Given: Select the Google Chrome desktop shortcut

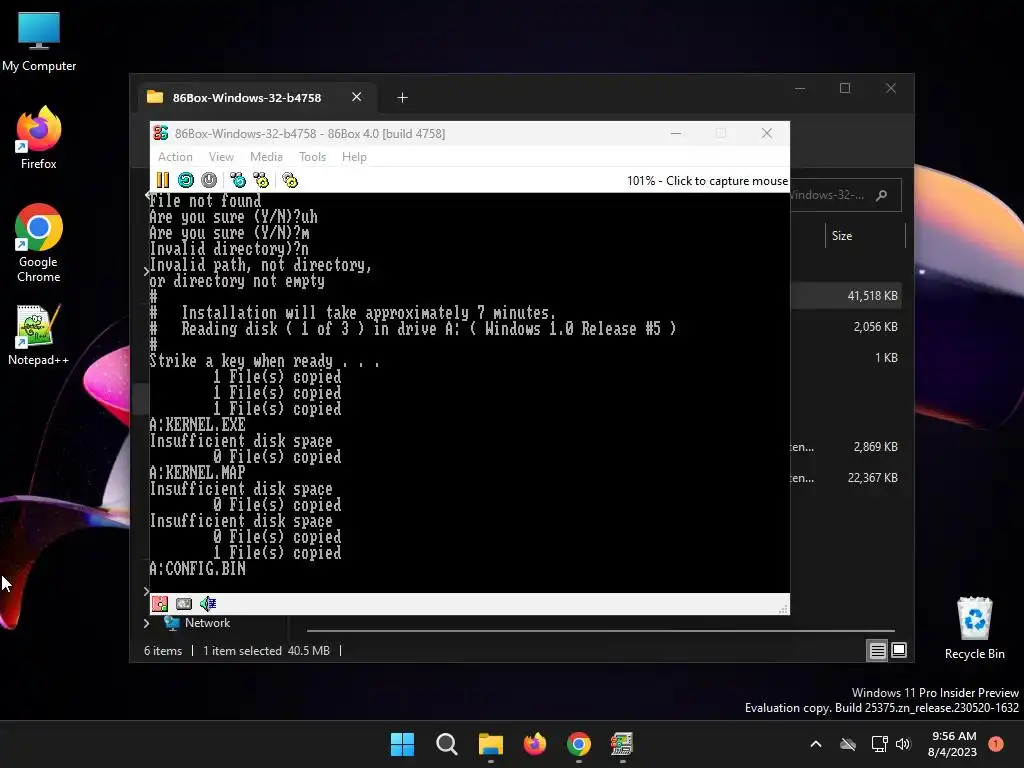Looking at the screenshot, I should click(39, 243).
